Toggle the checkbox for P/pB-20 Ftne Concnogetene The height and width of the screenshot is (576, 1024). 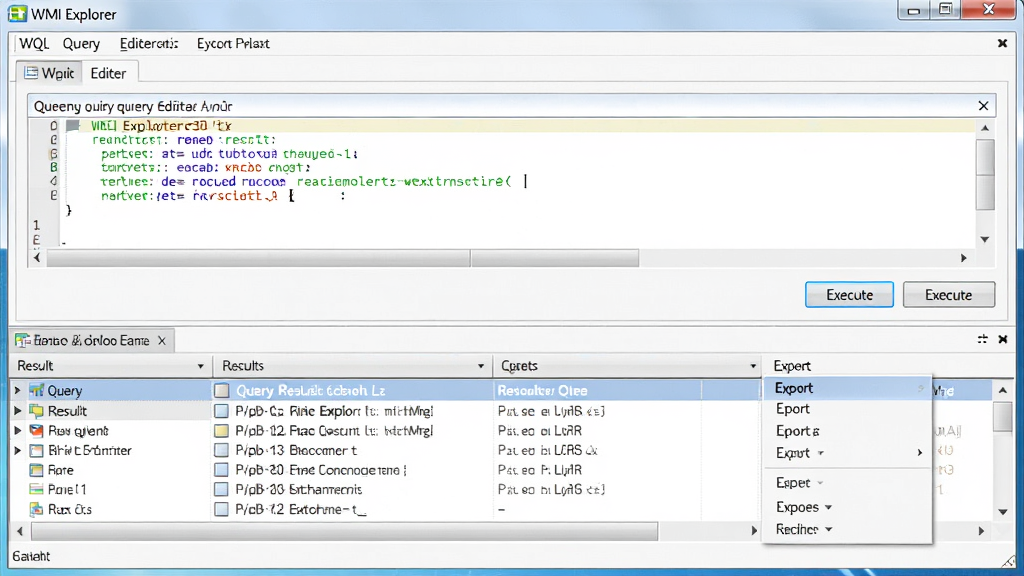222,470
